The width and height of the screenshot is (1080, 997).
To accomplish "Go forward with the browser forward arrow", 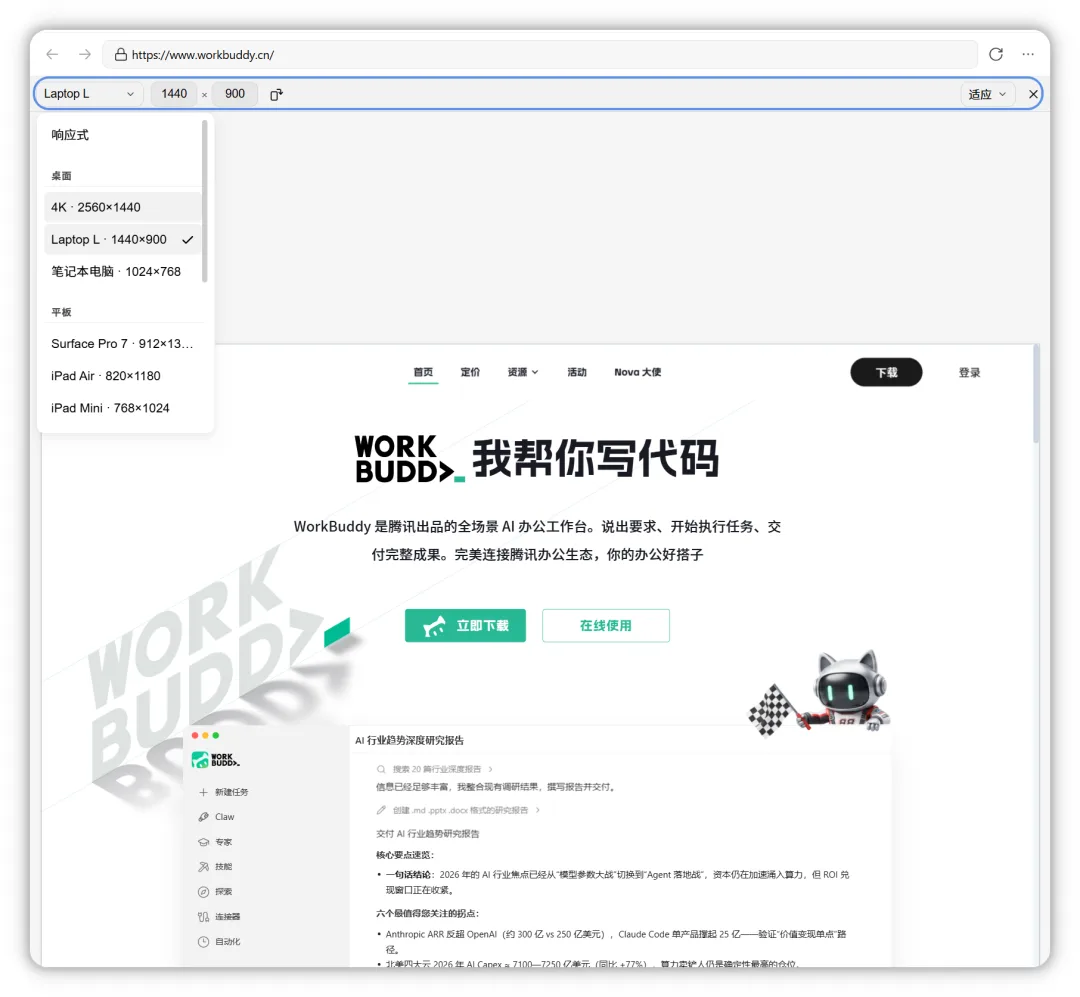I will [x=85, y=54].
